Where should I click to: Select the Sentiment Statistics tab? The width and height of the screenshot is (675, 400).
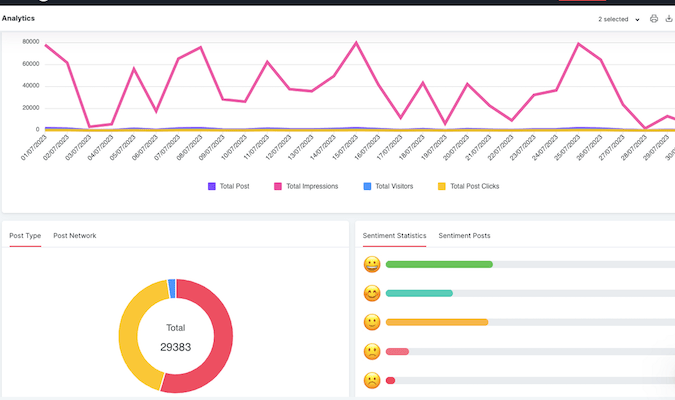click(x=394, y=235)
